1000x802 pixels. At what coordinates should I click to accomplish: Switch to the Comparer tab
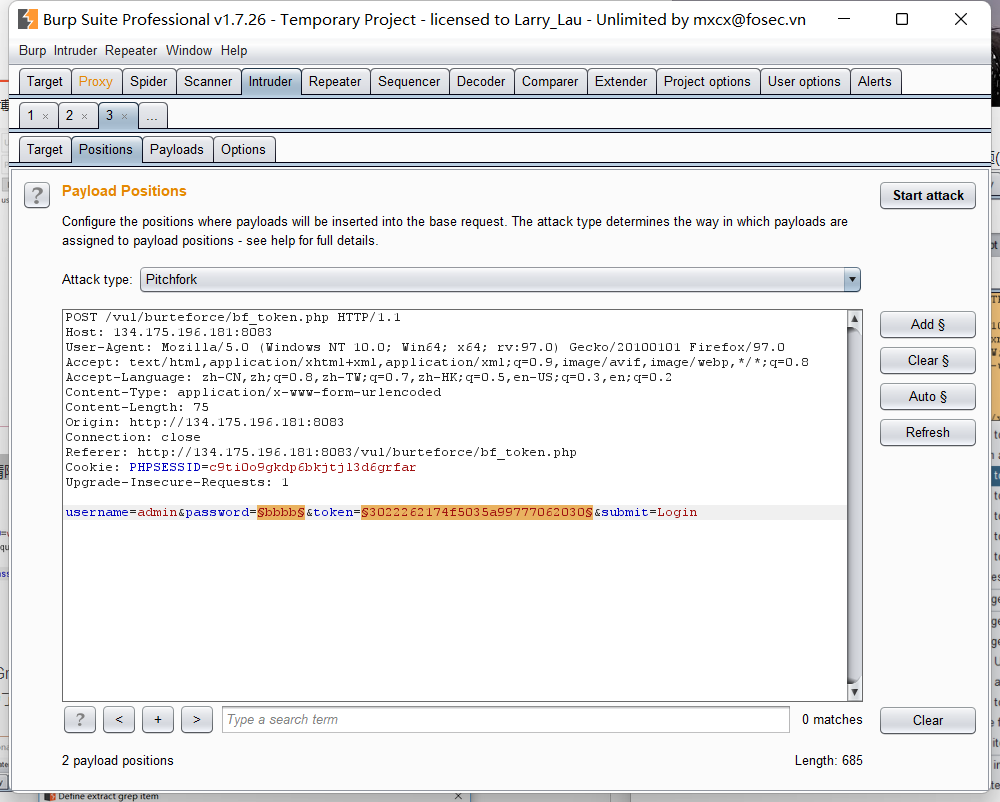pos(550,82)
